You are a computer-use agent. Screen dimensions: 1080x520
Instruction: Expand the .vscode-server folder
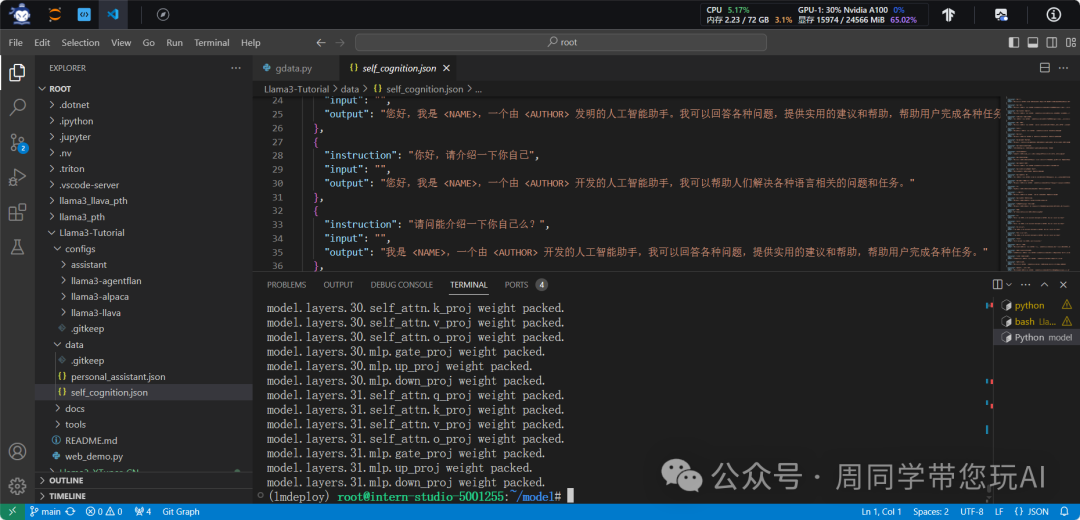point(89,185)
